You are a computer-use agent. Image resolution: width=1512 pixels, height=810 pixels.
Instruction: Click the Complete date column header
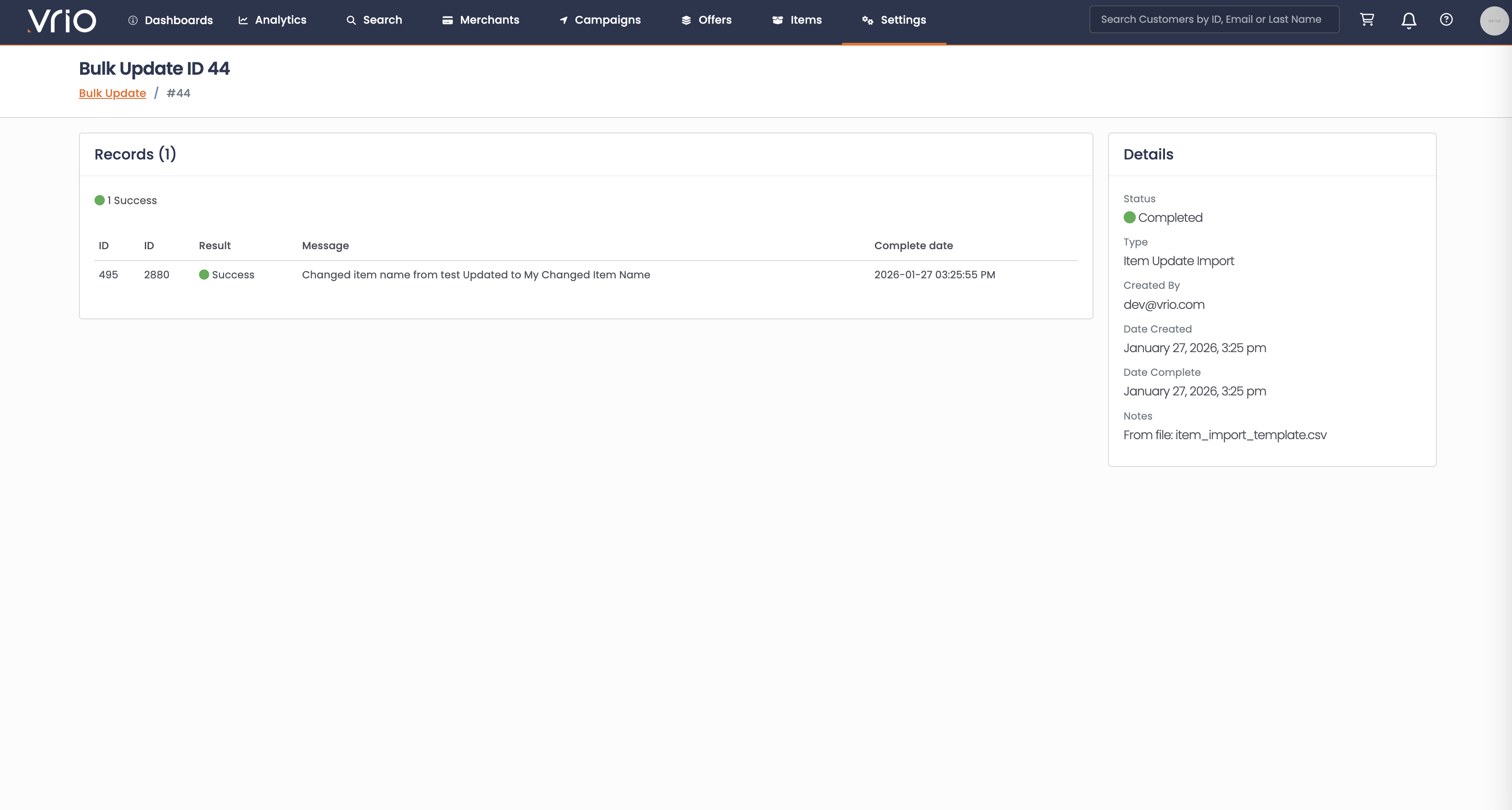point(913,246)
